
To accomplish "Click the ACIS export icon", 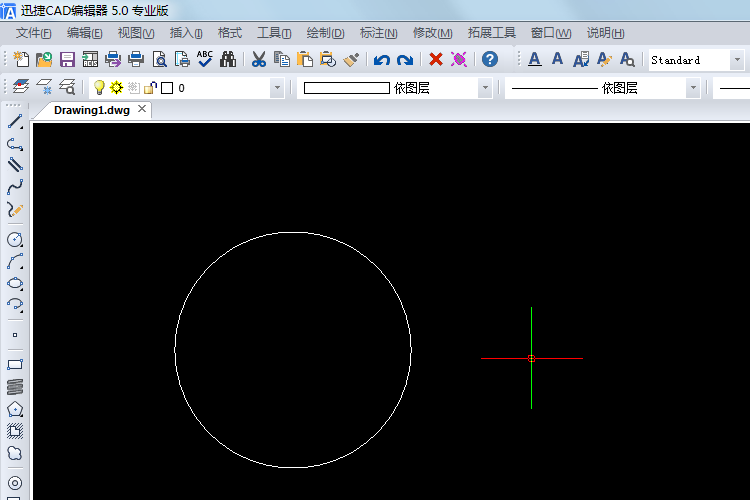I will point(90,59).
